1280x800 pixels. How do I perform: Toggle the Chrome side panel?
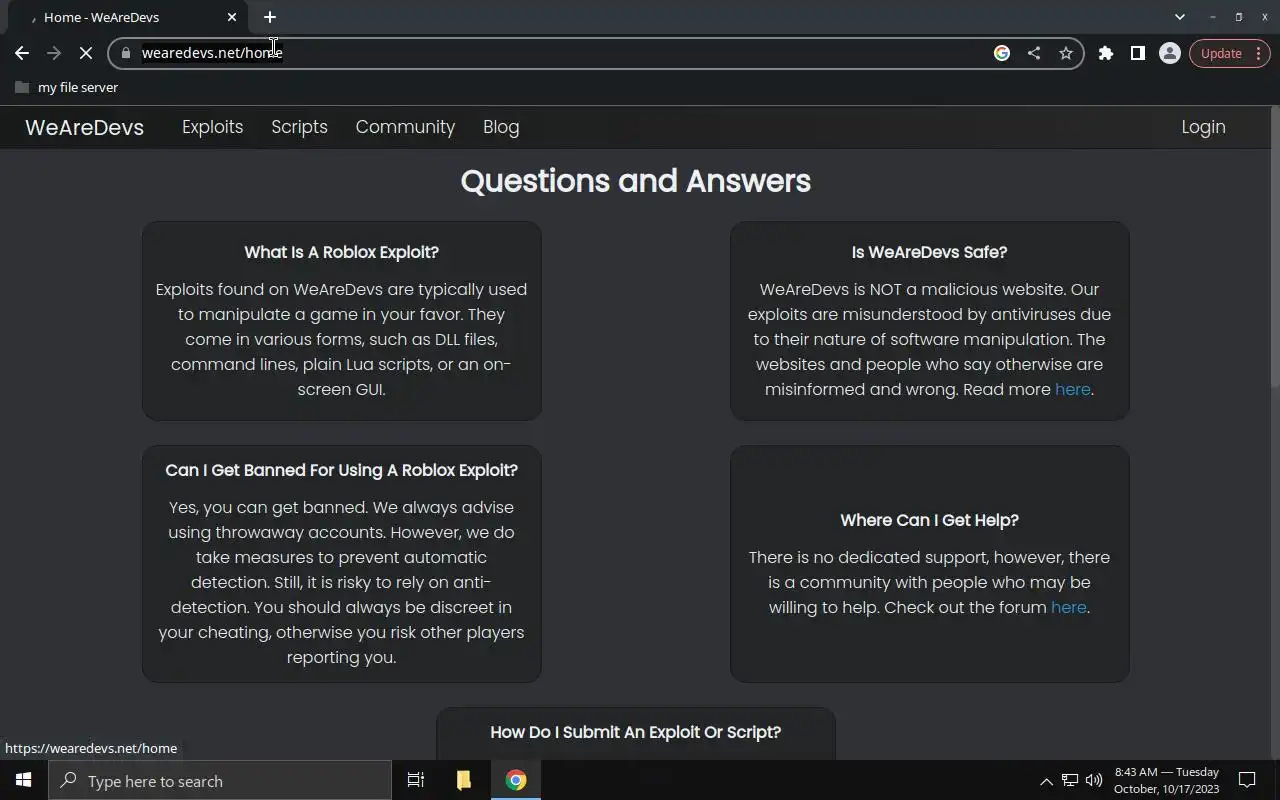[1137, 53]
